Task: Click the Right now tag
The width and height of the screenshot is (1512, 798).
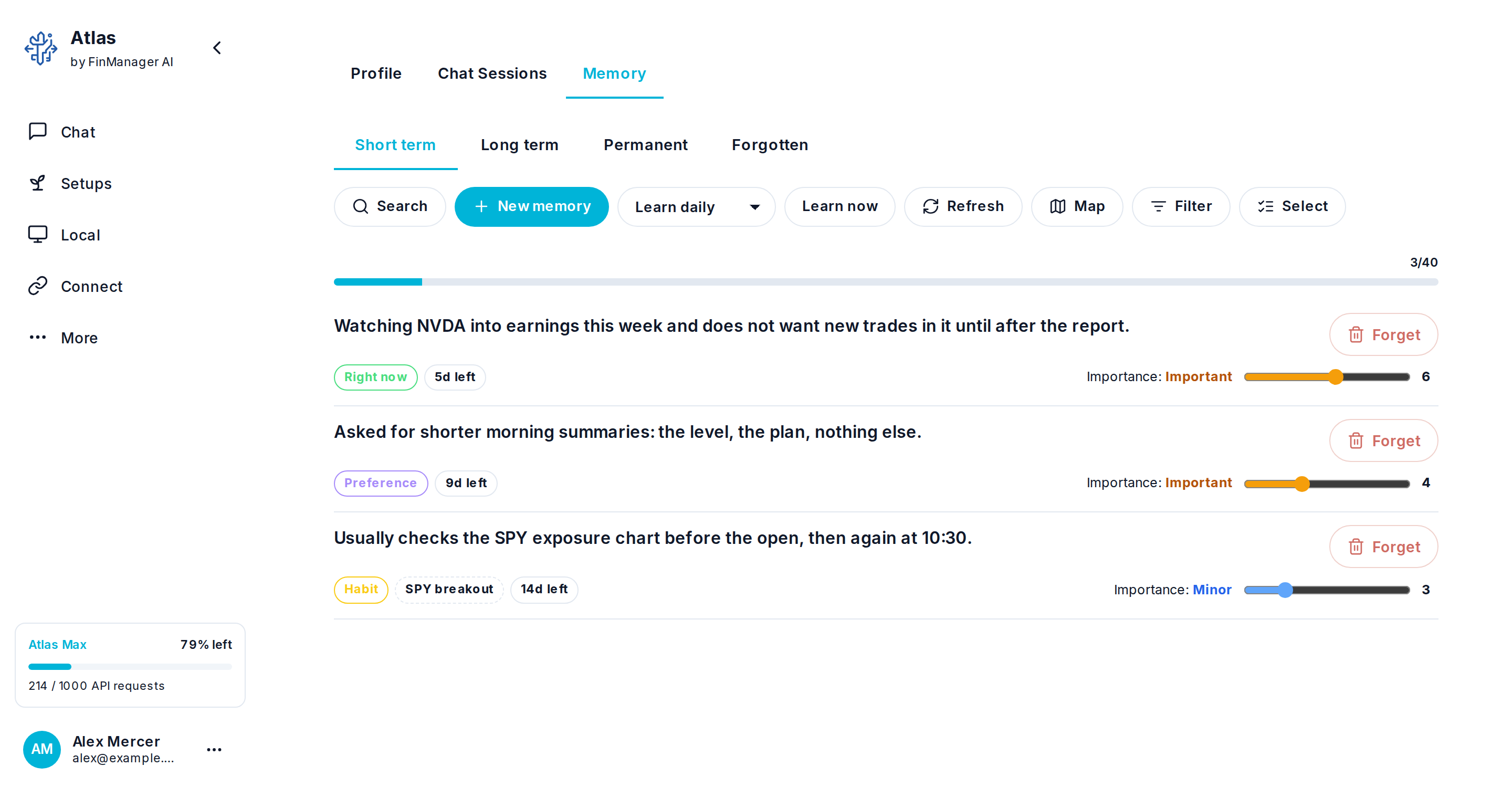Action: (x=376, y=377)
